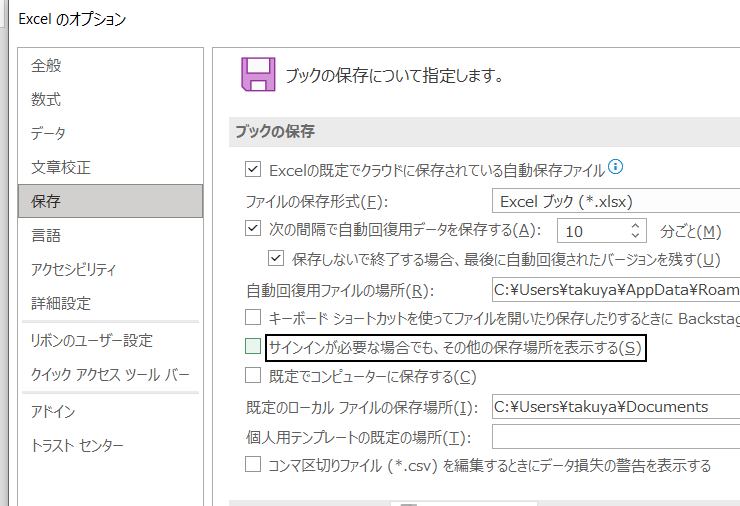Toggle Excelの既定でクラウドに保存 checkbox

tap(253, 169)
